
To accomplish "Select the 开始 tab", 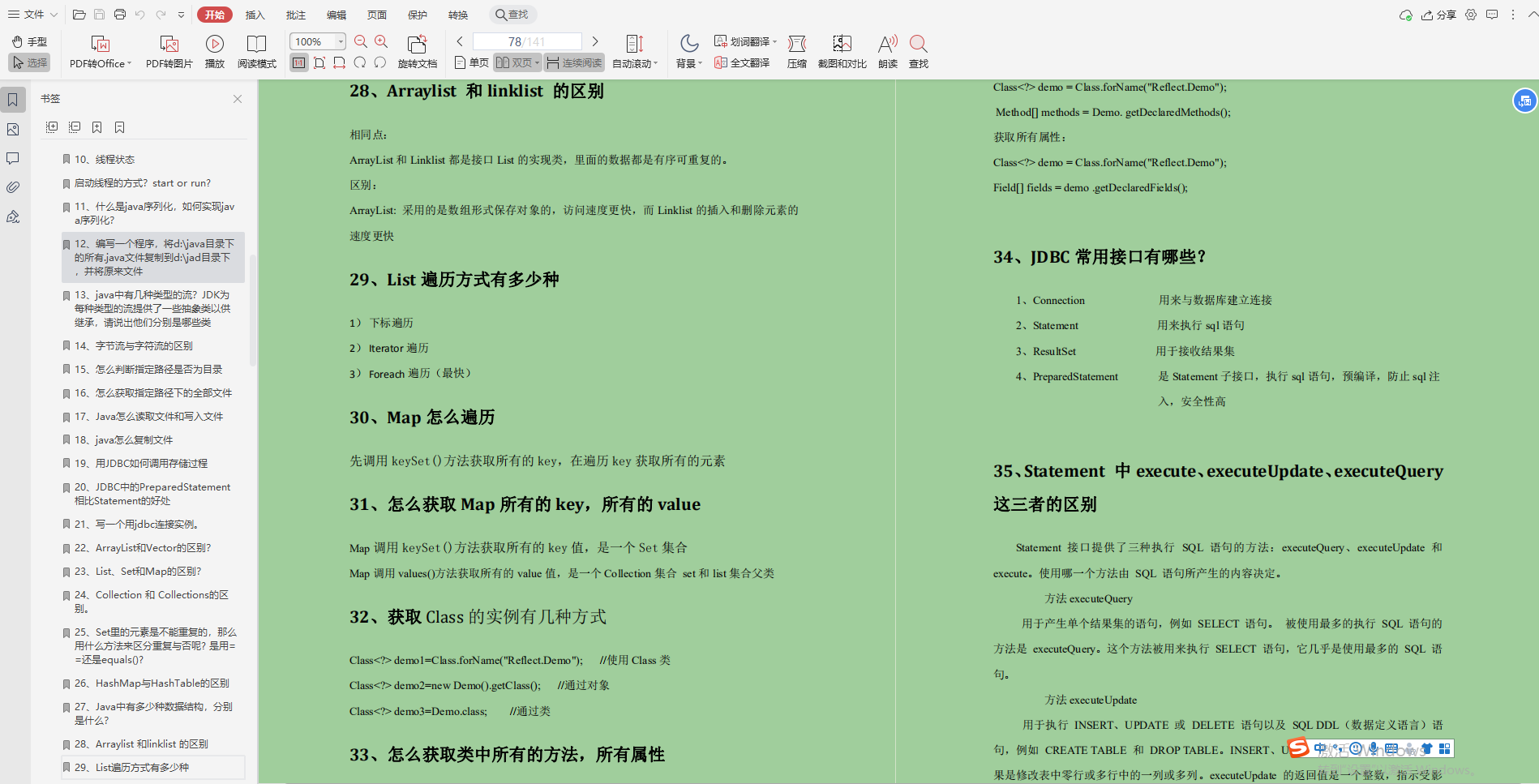I will (x=215, y=15).
